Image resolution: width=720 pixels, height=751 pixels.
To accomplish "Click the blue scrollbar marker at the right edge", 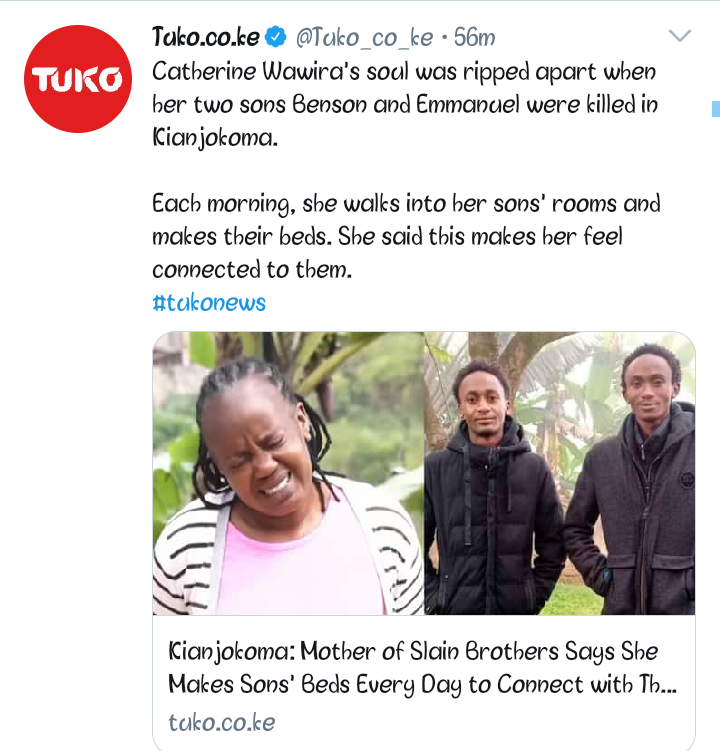I will (x=716, y=109).
